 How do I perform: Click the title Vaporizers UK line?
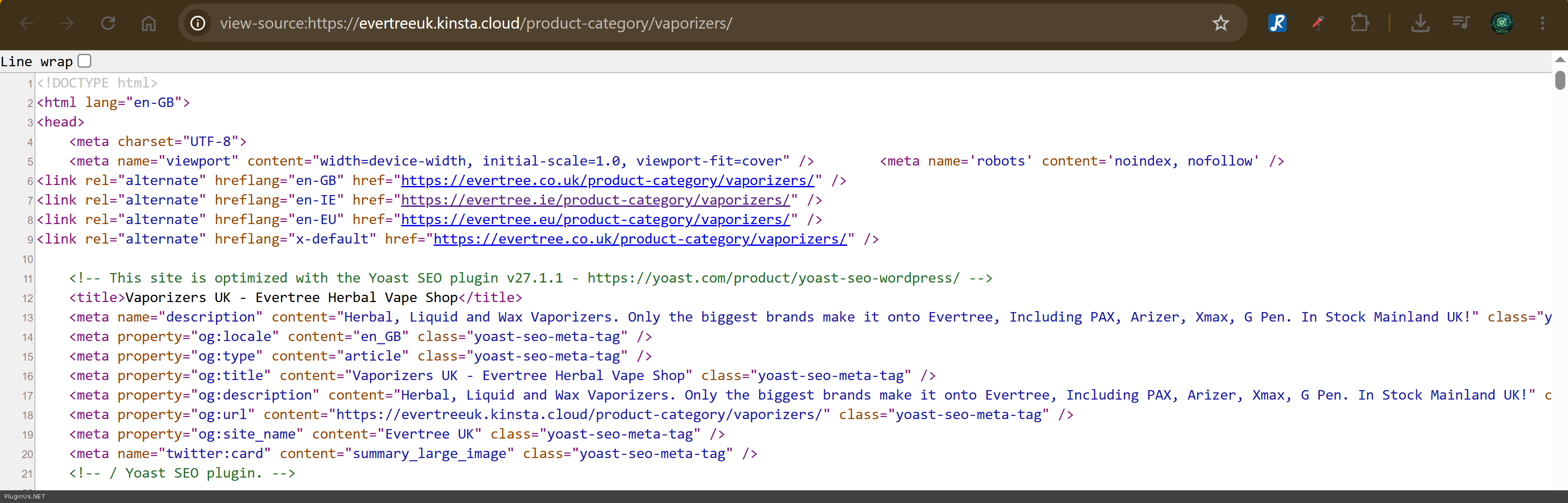(x=296, y=298)
